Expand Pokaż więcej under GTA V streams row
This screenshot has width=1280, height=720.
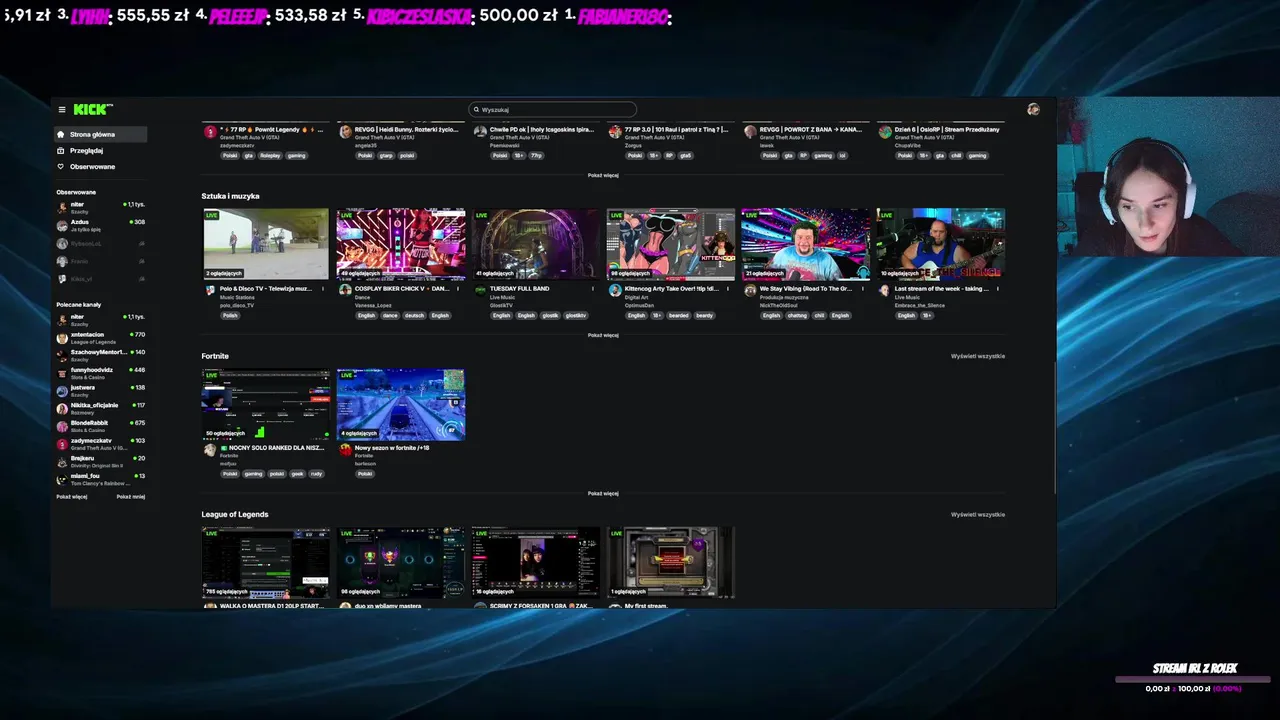[603, 175]
